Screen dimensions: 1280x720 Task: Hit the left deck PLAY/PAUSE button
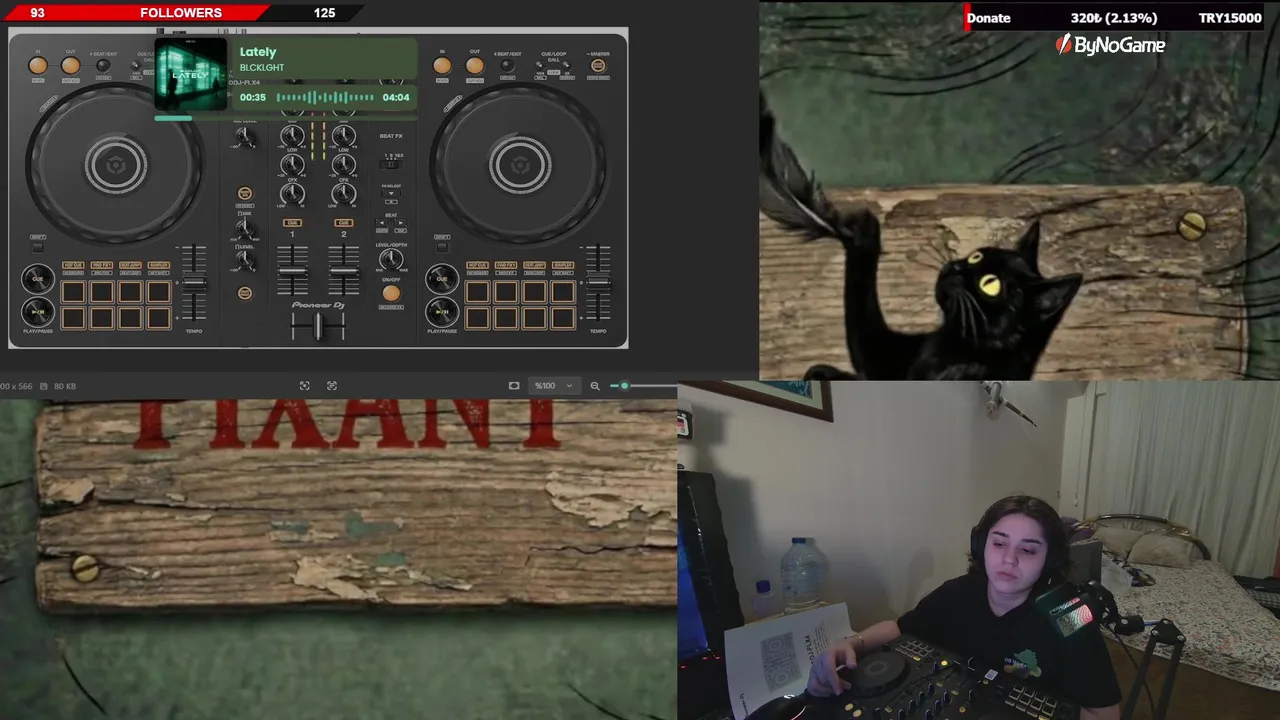coord(38,313)
